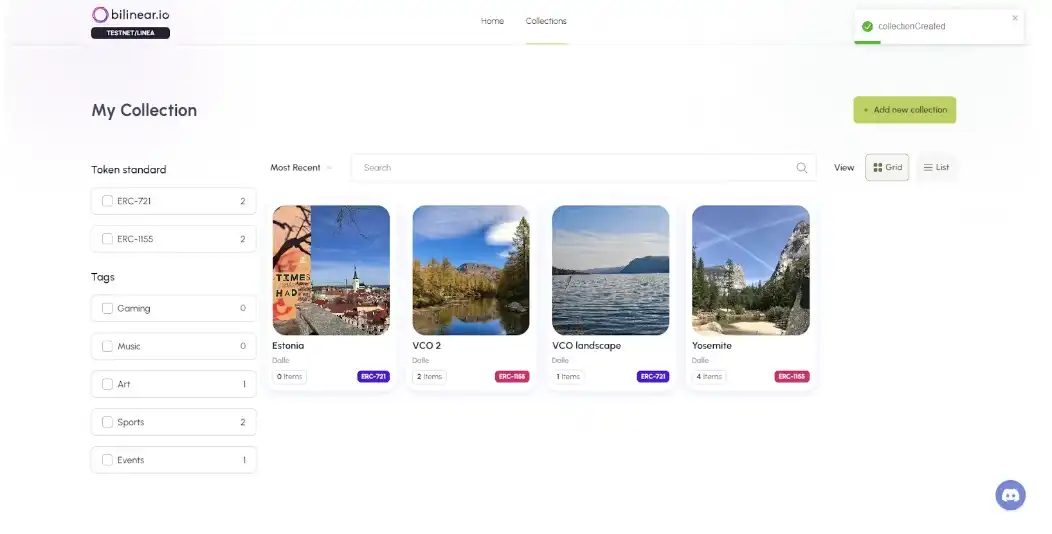Enable the Sports tag filter

click(107, 422)
